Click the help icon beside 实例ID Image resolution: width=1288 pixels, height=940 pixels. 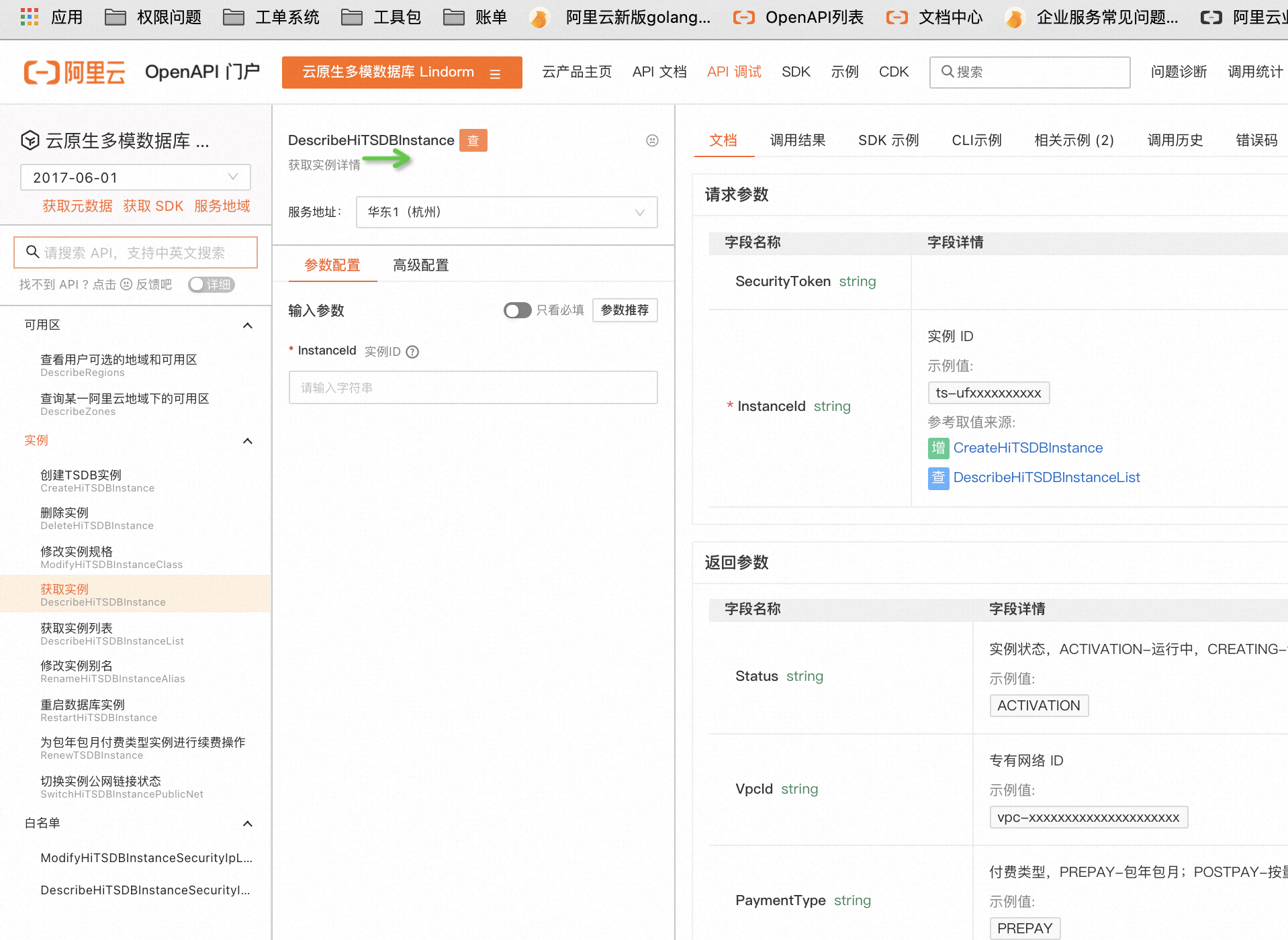click(413, 352)
